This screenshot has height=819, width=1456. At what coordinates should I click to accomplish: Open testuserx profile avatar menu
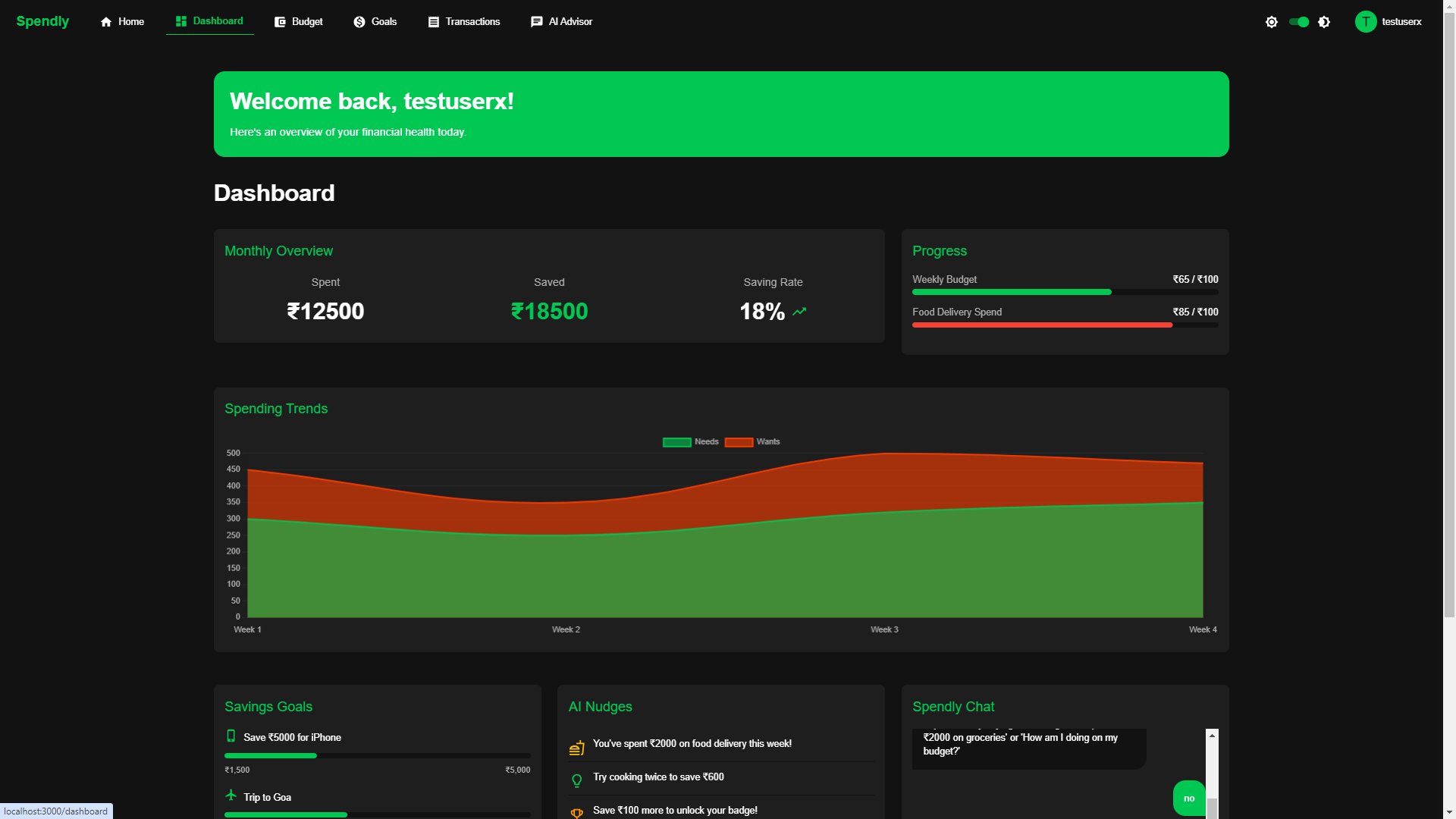coord(1366,22)
